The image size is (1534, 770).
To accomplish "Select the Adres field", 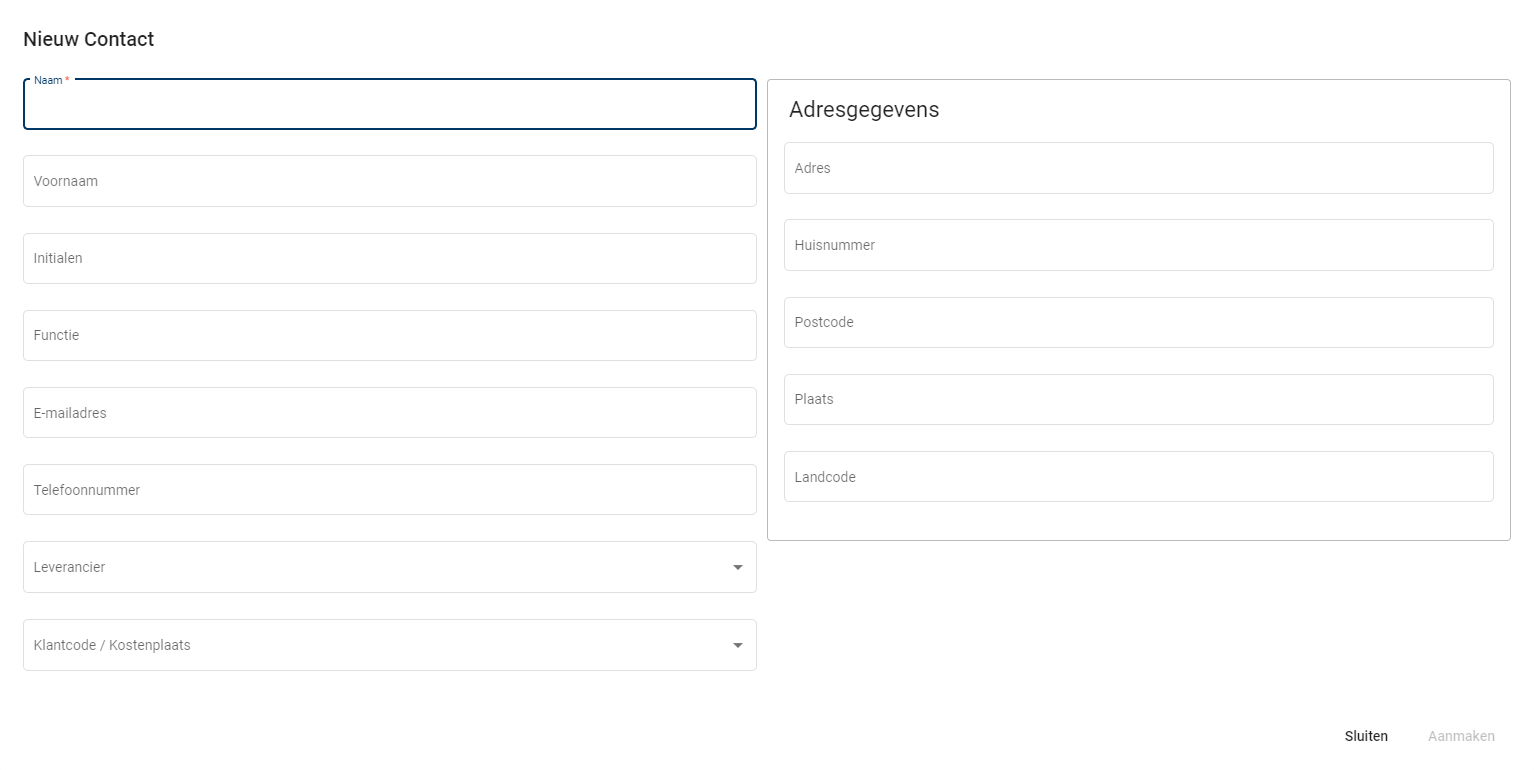I will tap(1138, 169).
